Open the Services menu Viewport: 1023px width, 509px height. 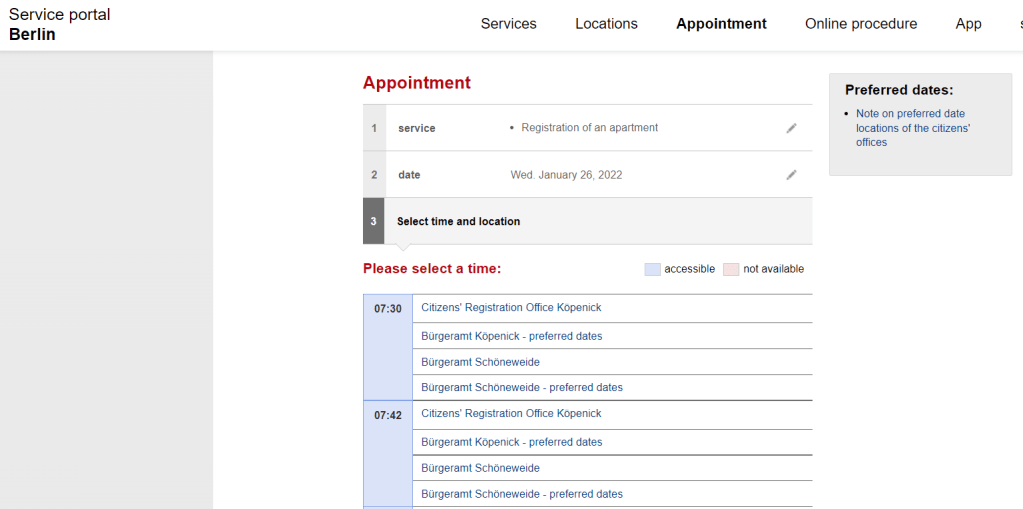coord(508,24)
